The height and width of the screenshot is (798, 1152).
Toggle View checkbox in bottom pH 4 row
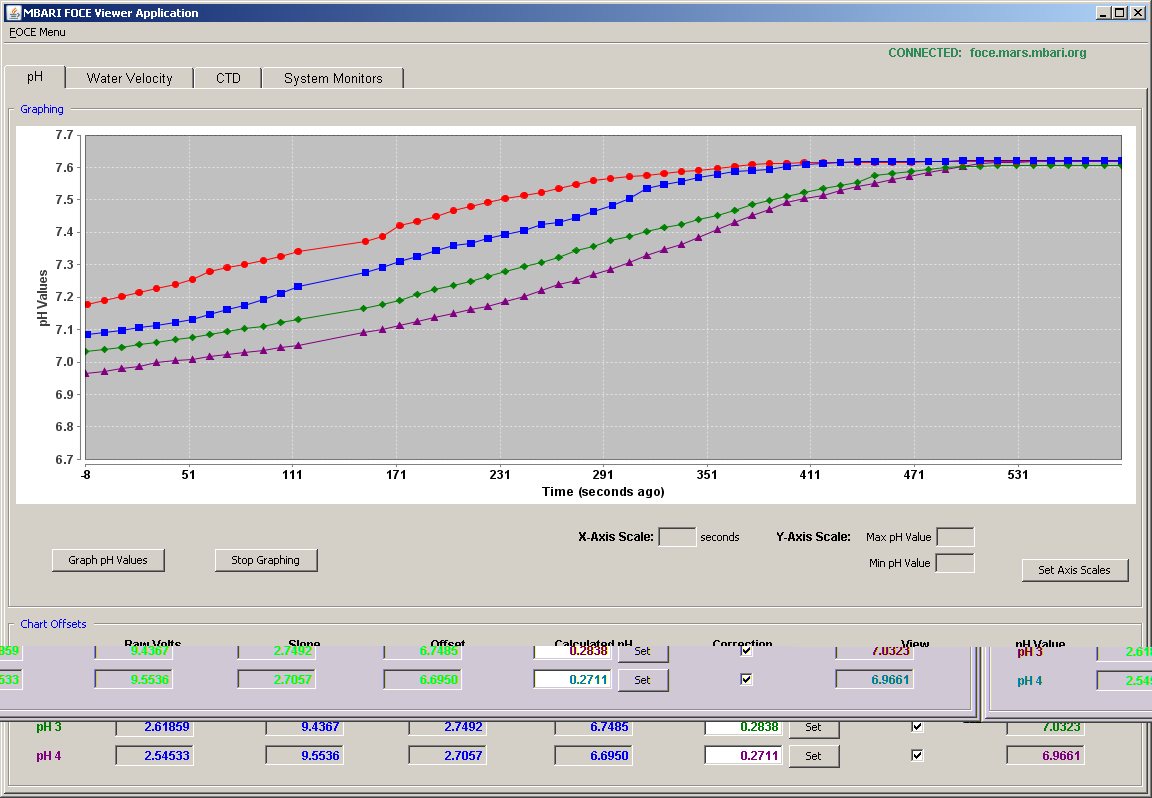[917, 755]
